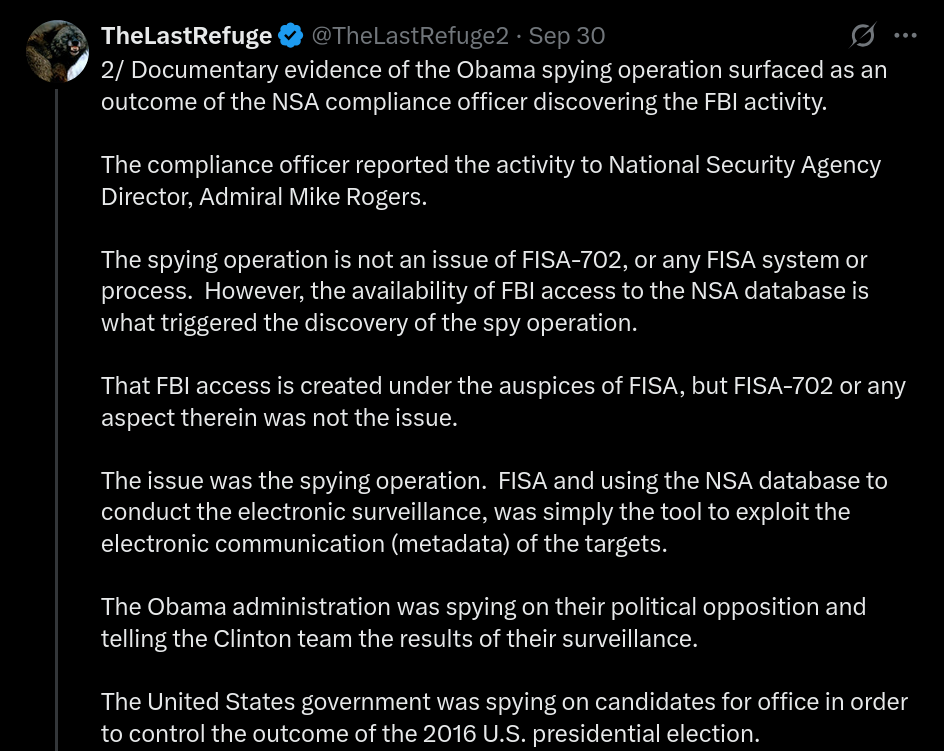Open Grok explain icon on the post

pyautogui.click(x=862, y=36)
